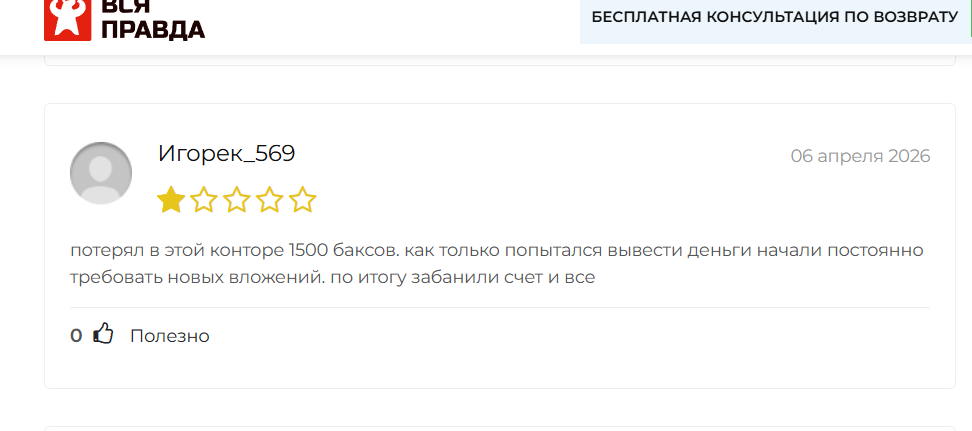972x431 pixels.
Task: Click the review's first line about 1500 баксов
Action: (496, 249)
